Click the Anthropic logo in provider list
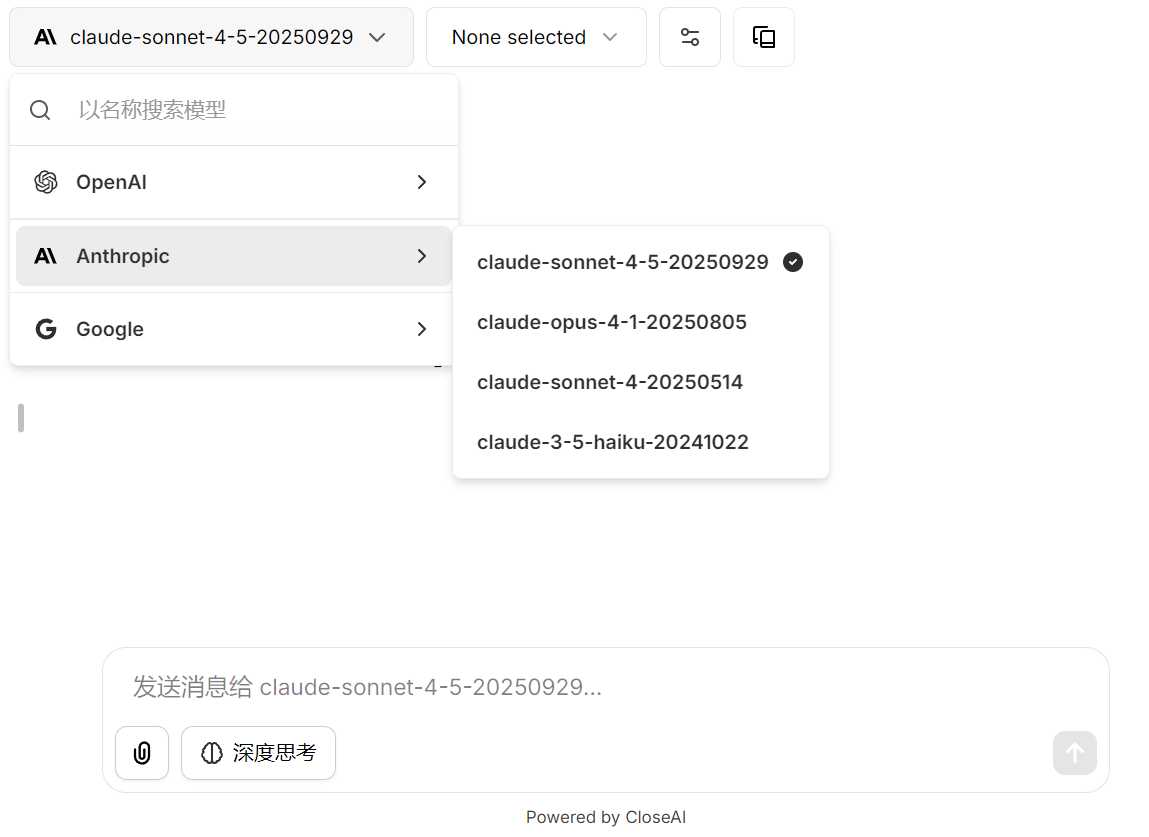 [46, 256]
